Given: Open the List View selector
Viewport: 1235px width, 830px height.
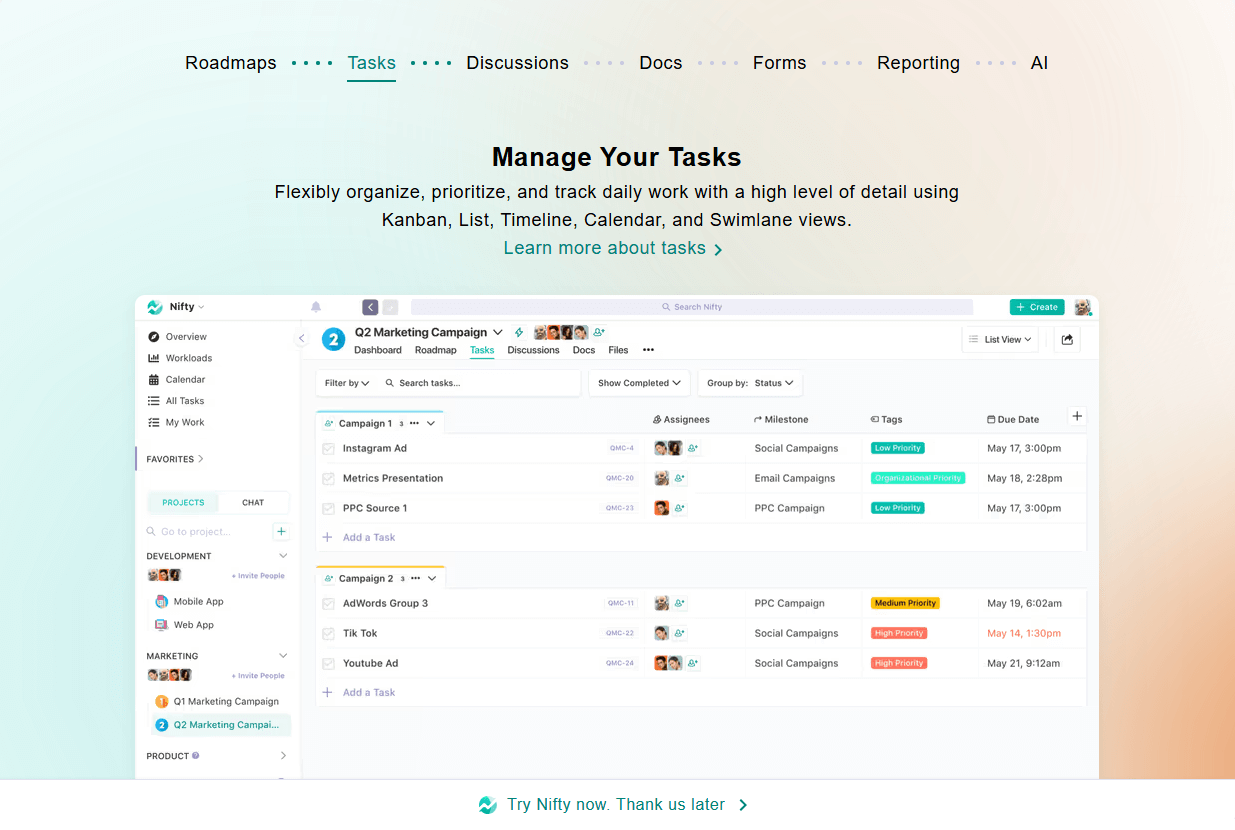Looking at the screenshot, I should click(x=999, y=339).
